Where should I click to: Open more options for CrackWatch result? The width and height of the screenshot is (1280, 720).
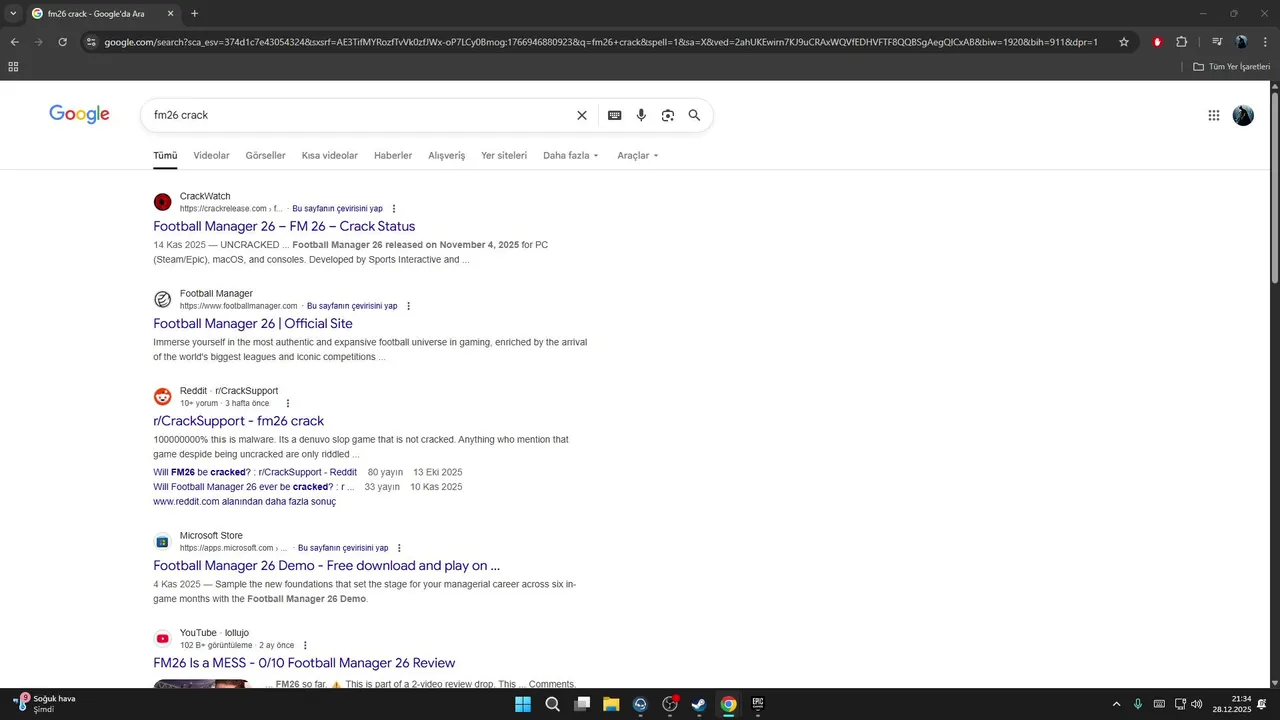coord(394,209)
